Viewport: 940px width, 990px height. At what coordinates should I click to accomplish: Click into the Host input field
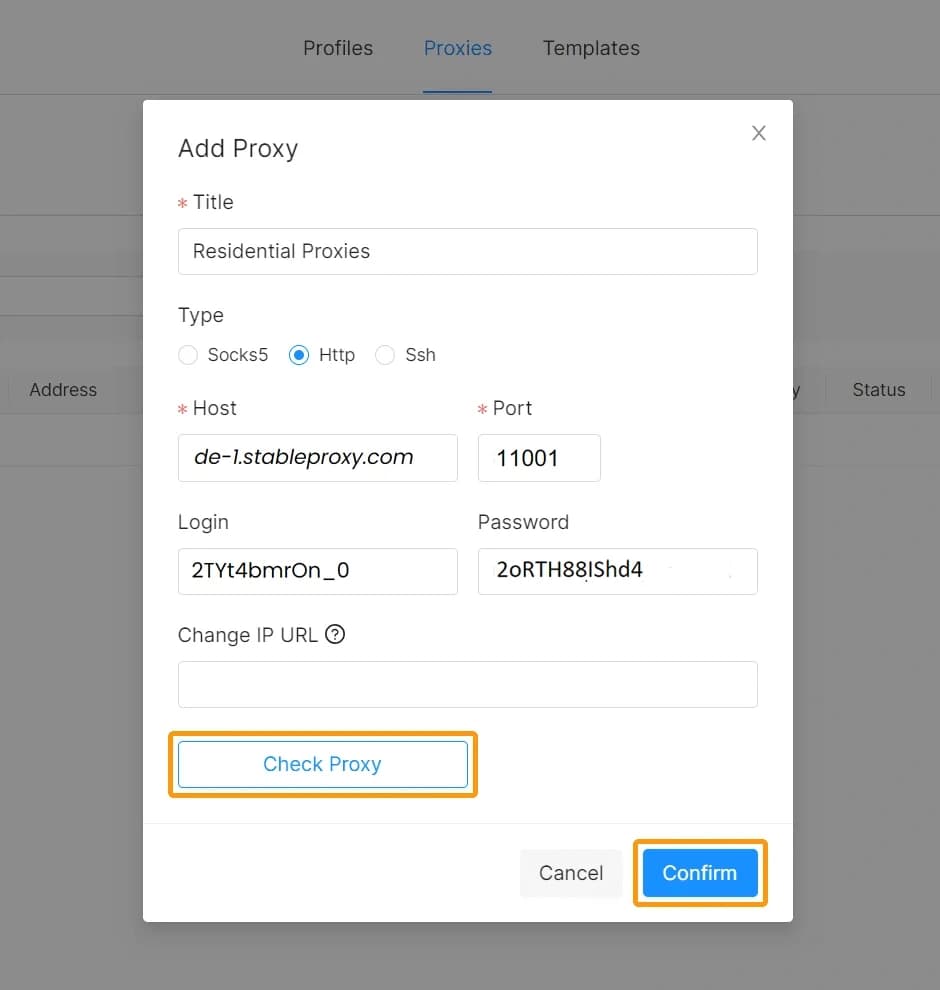(317, 458)
